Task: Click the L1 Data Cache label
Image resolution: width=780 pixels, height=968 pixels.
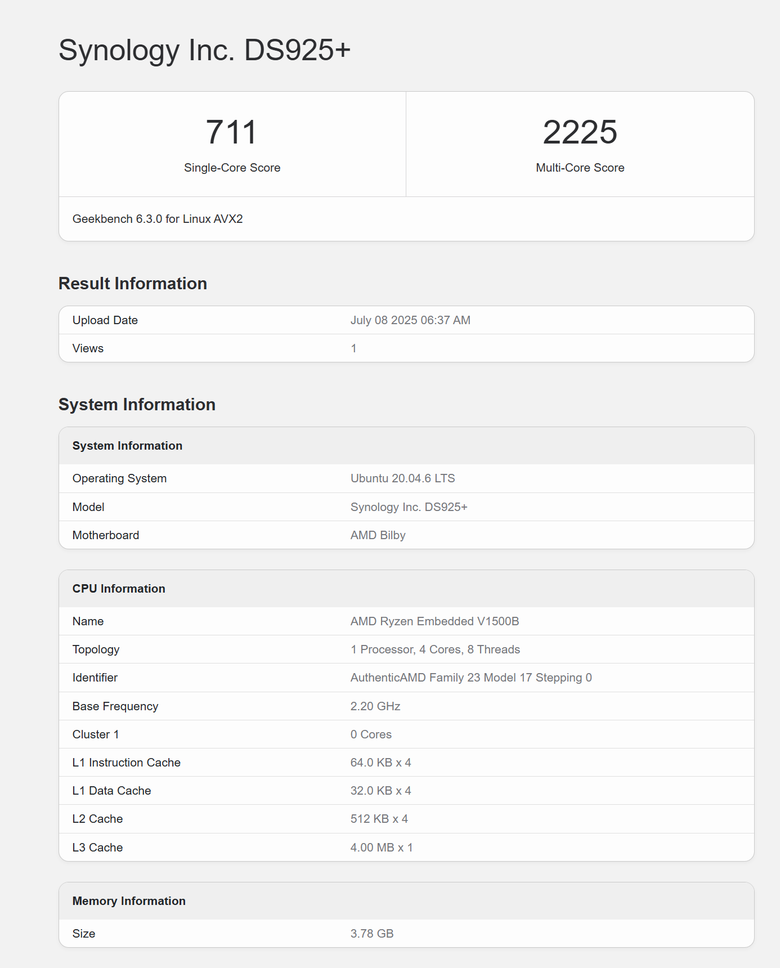Action: tap(112, 791)
